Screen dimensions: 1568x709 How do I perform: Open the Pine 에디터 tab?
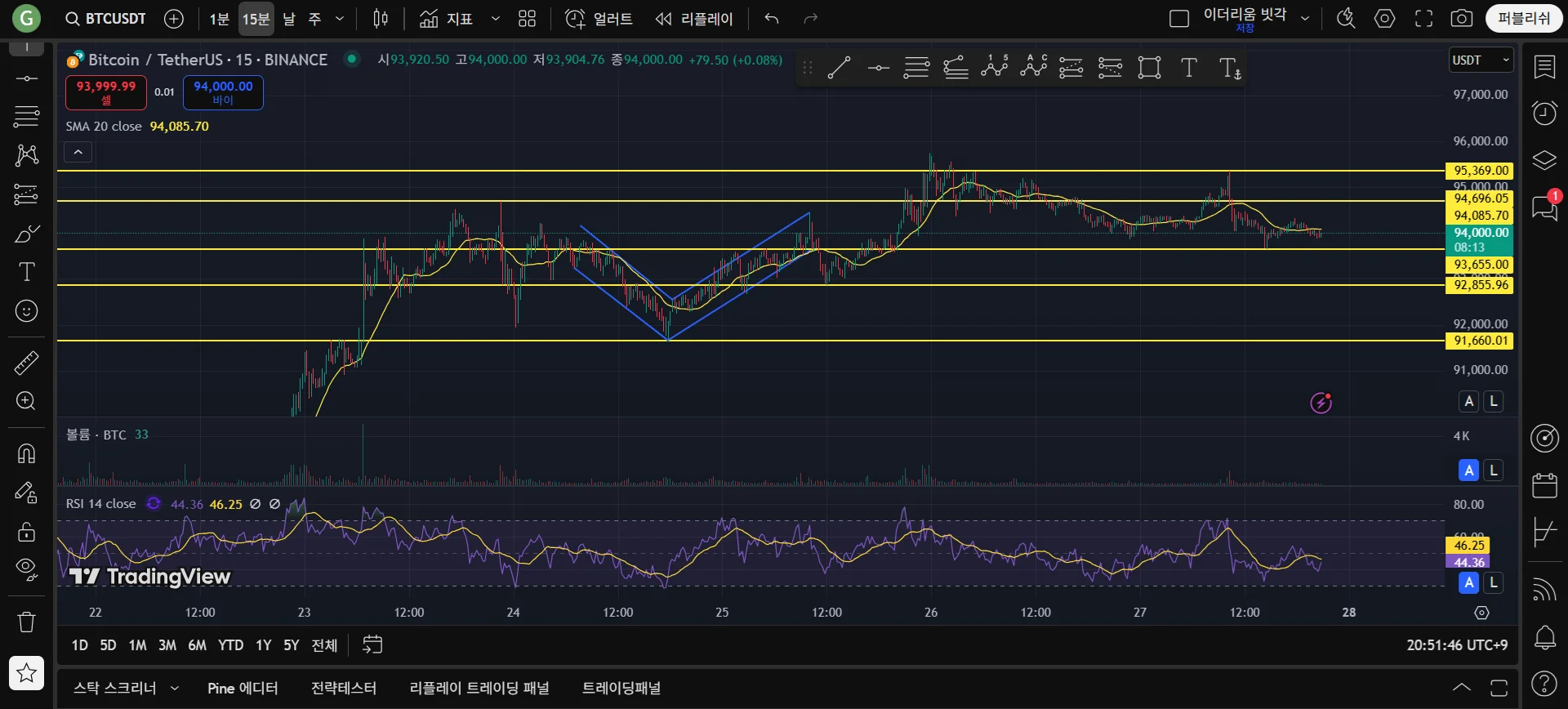pyautogui.click(x=243, y=688)
